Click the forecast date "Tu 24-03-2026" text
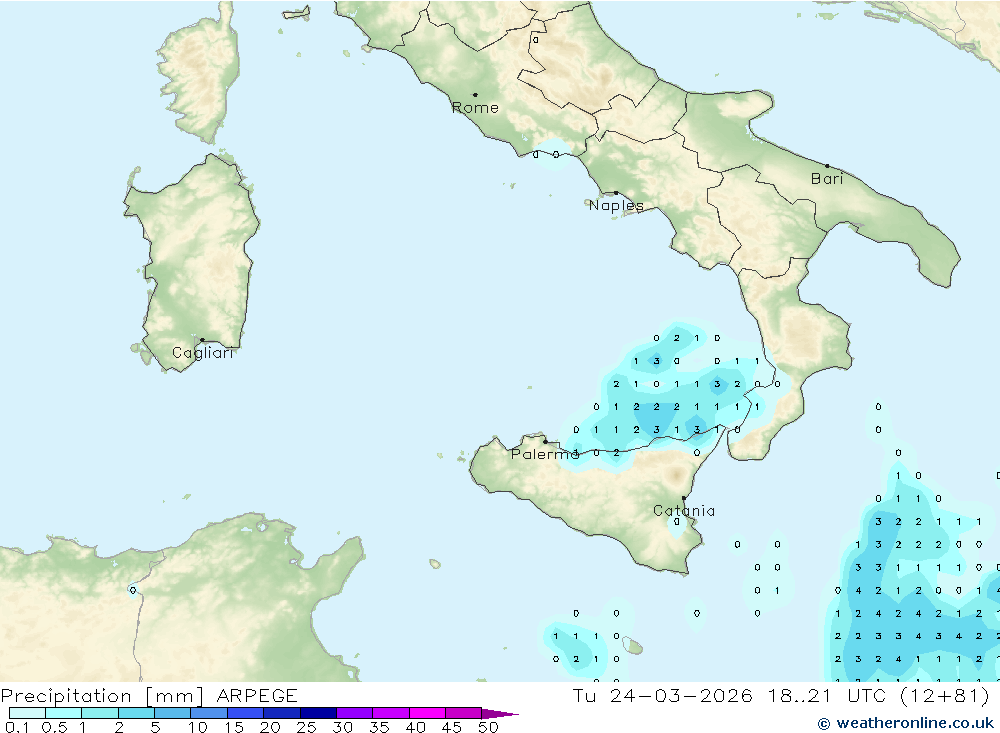Viewport: 1000px width, 733px height. 662,695
